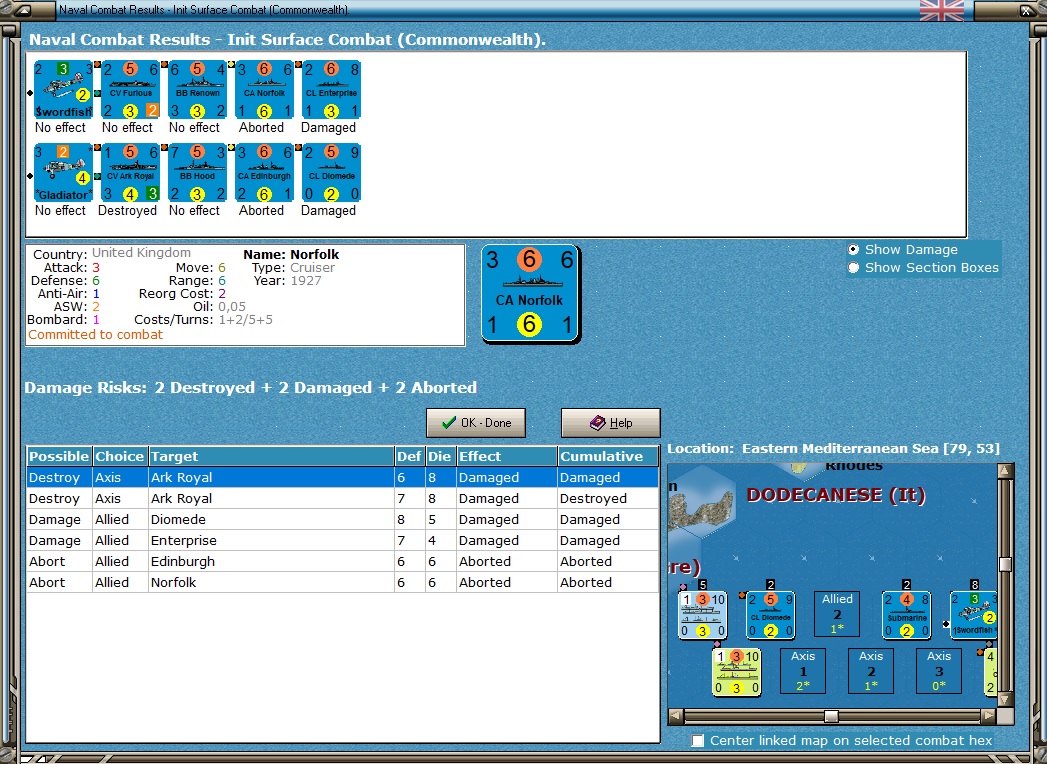Click the Cumulative column header
Image resolution: width=1047 pixels, height=764 pixels.
(607, 456)
